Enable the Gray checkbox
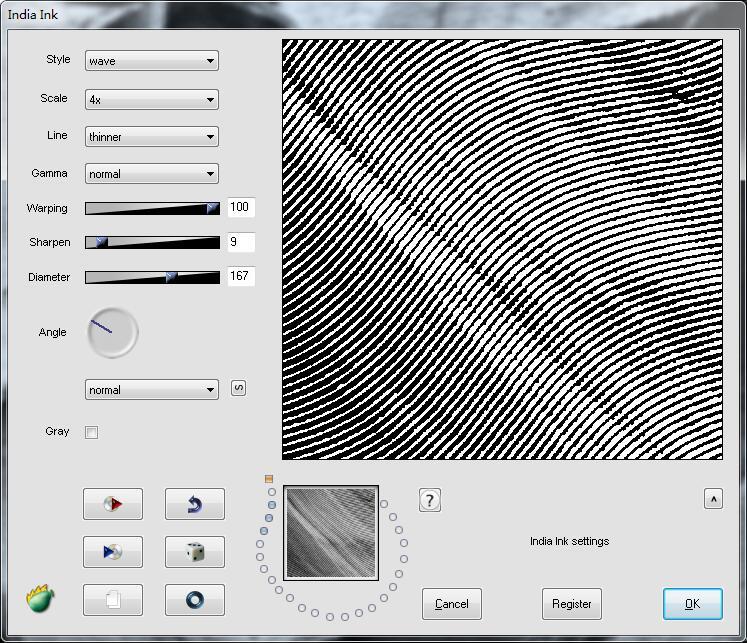This screenshot has width=747, height=643. point(92,432)
